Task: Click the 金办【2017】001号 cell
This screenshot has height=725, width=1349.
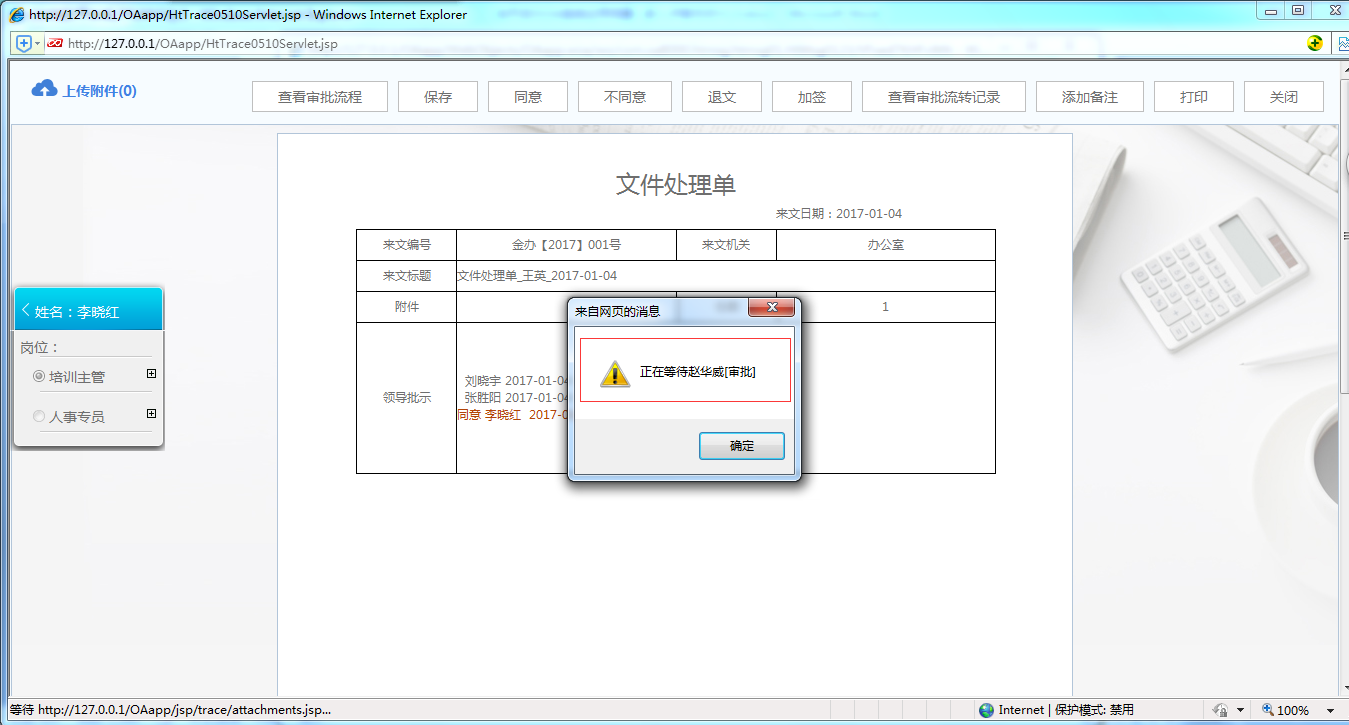Action: coord(566,245)
